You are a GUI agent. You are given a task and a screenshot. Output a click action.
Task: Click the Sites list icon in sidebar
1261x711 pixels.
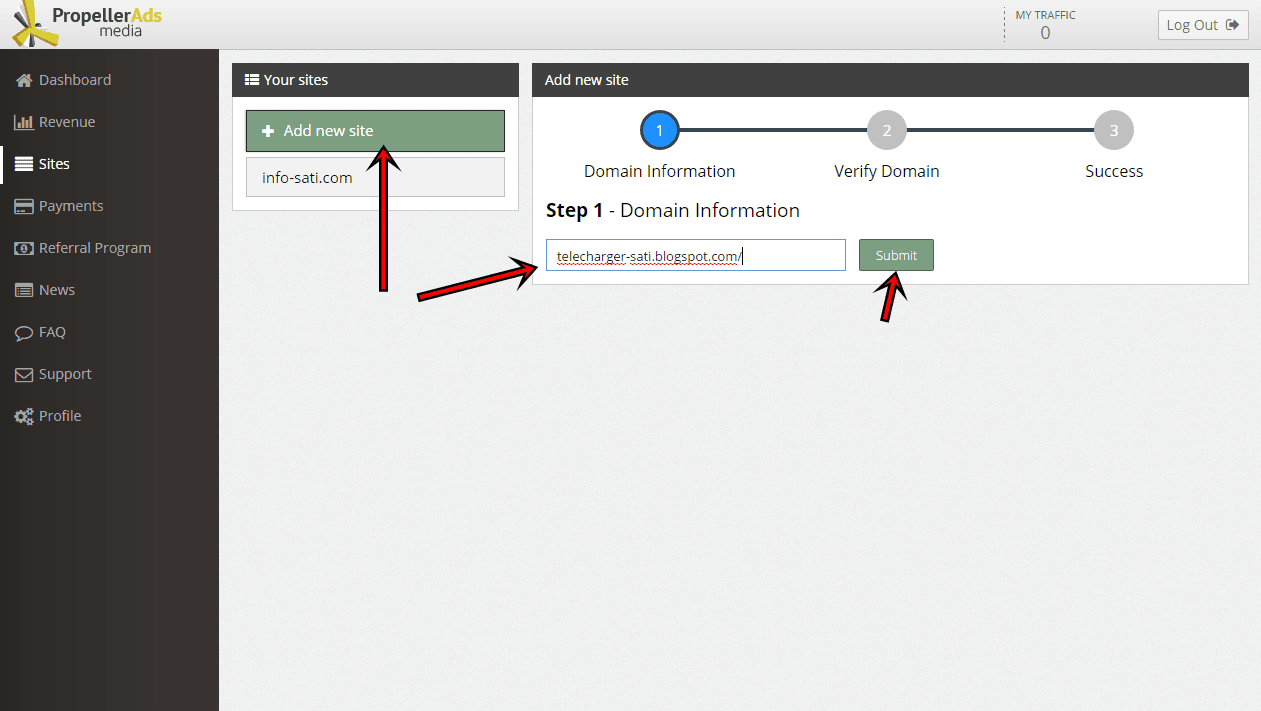pos(24,164)
